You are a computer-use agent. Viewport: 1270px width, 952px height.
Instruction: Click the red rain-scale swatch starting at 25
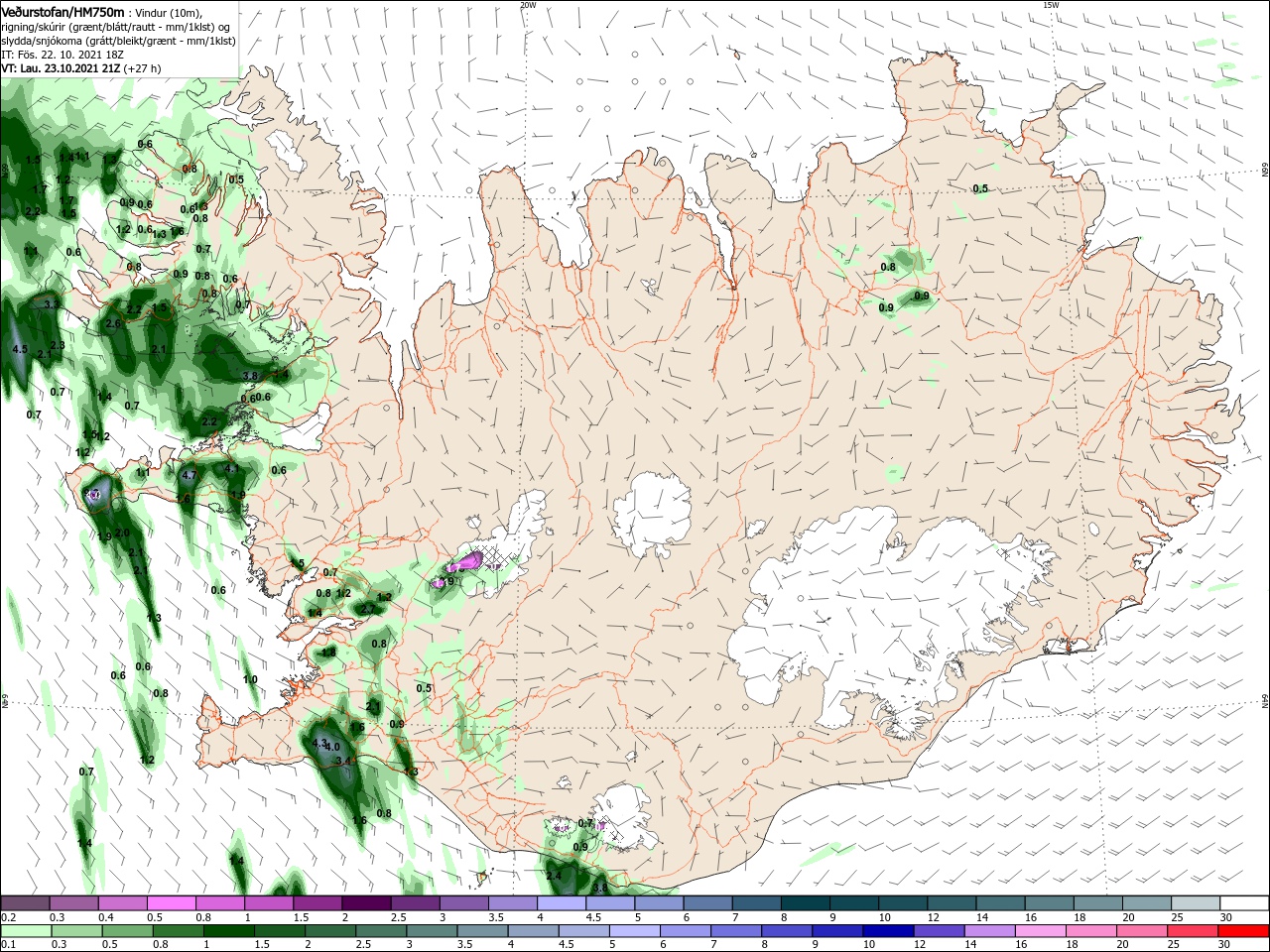[1194, 932]
